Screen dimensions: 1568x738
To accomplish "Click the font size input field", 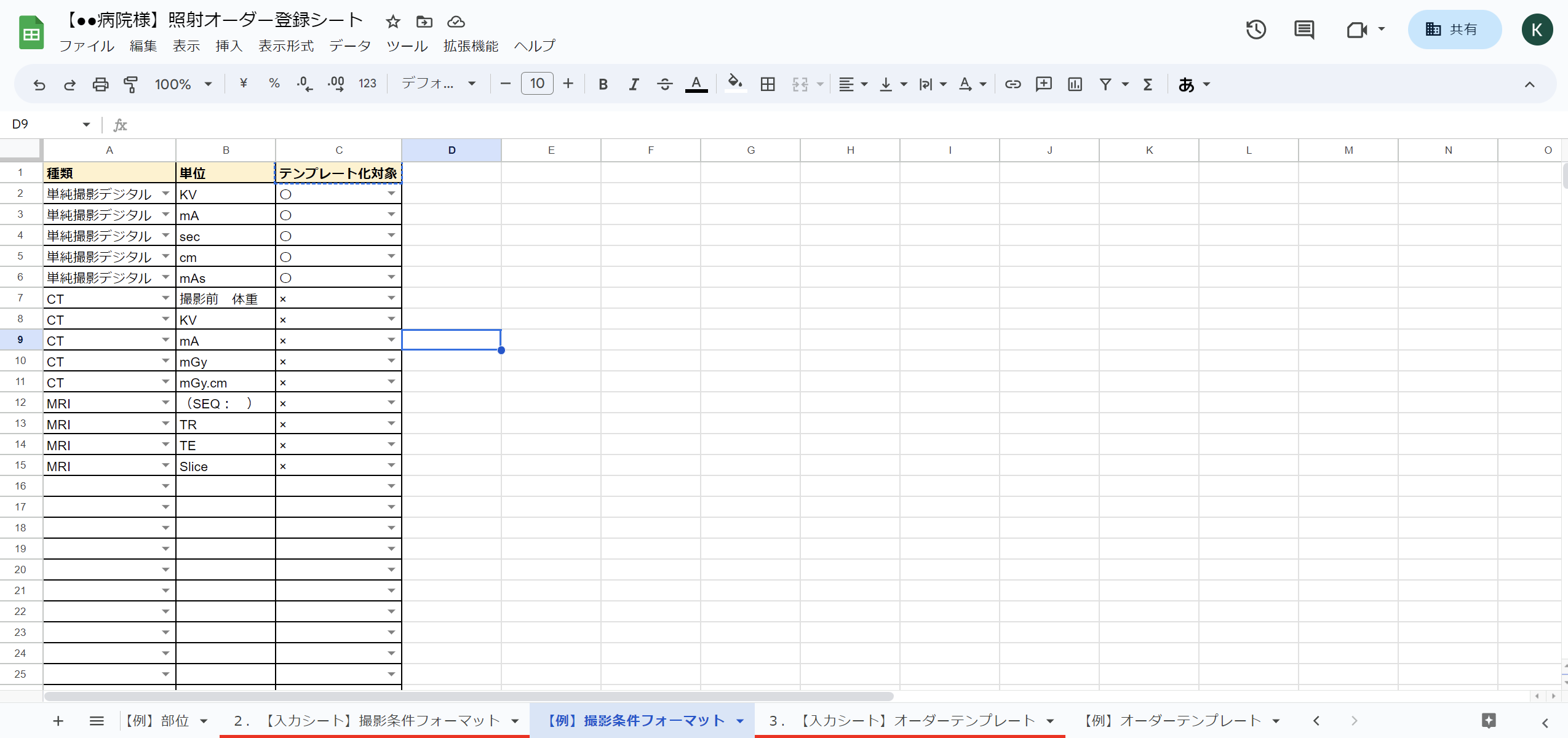I will pyautogui.click(x=536, y=84).
